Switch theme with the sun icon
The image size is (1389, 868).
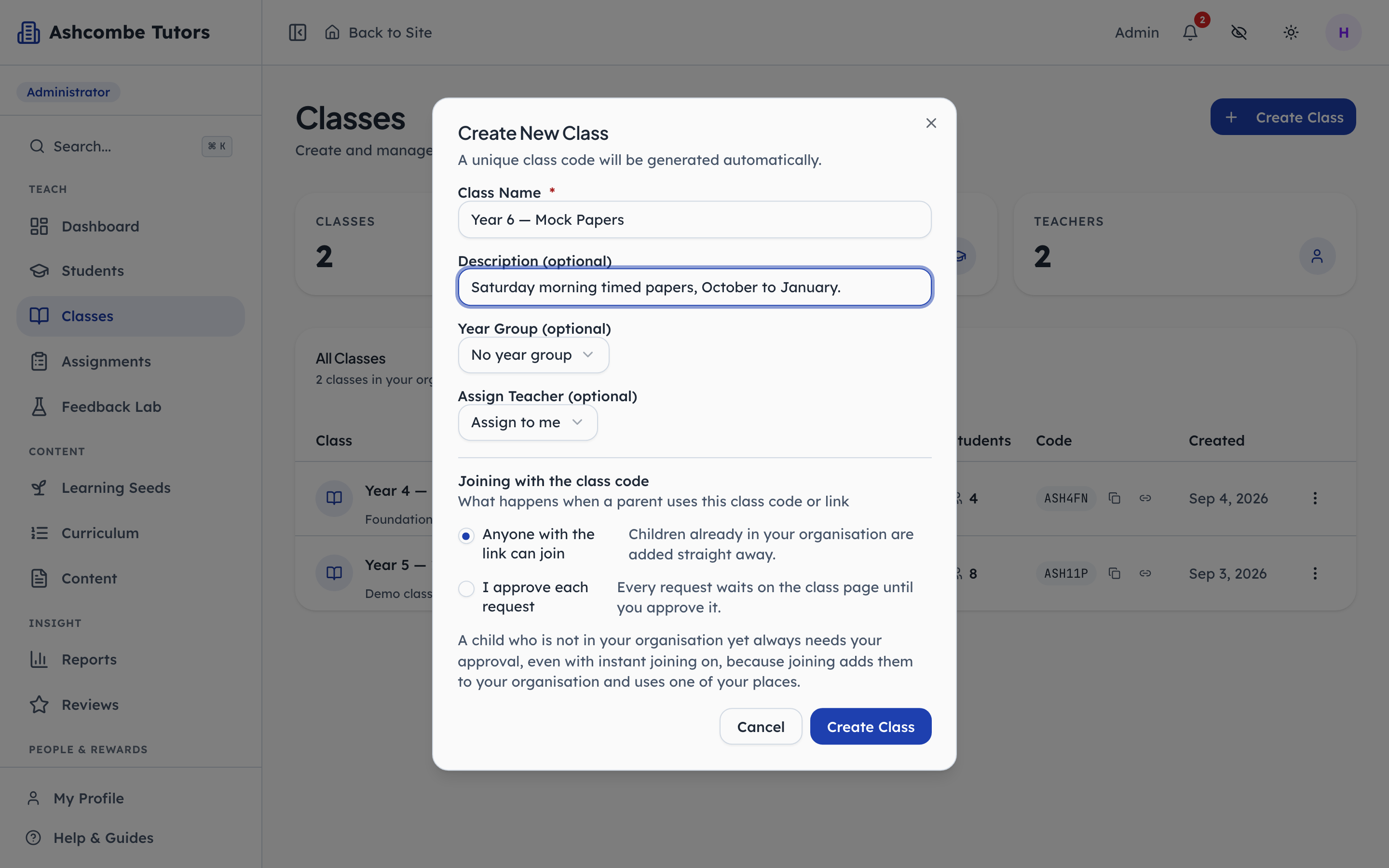(x=1291, y=33)
